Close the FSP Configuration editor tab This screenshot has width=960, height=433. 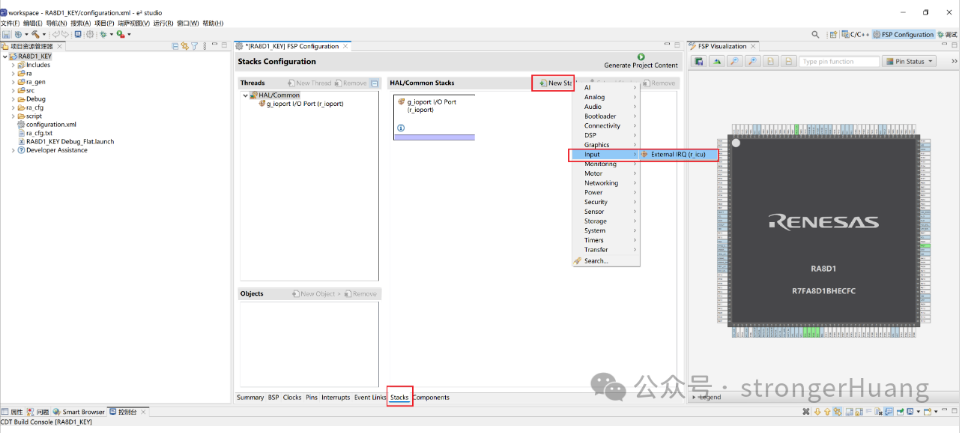345,46
